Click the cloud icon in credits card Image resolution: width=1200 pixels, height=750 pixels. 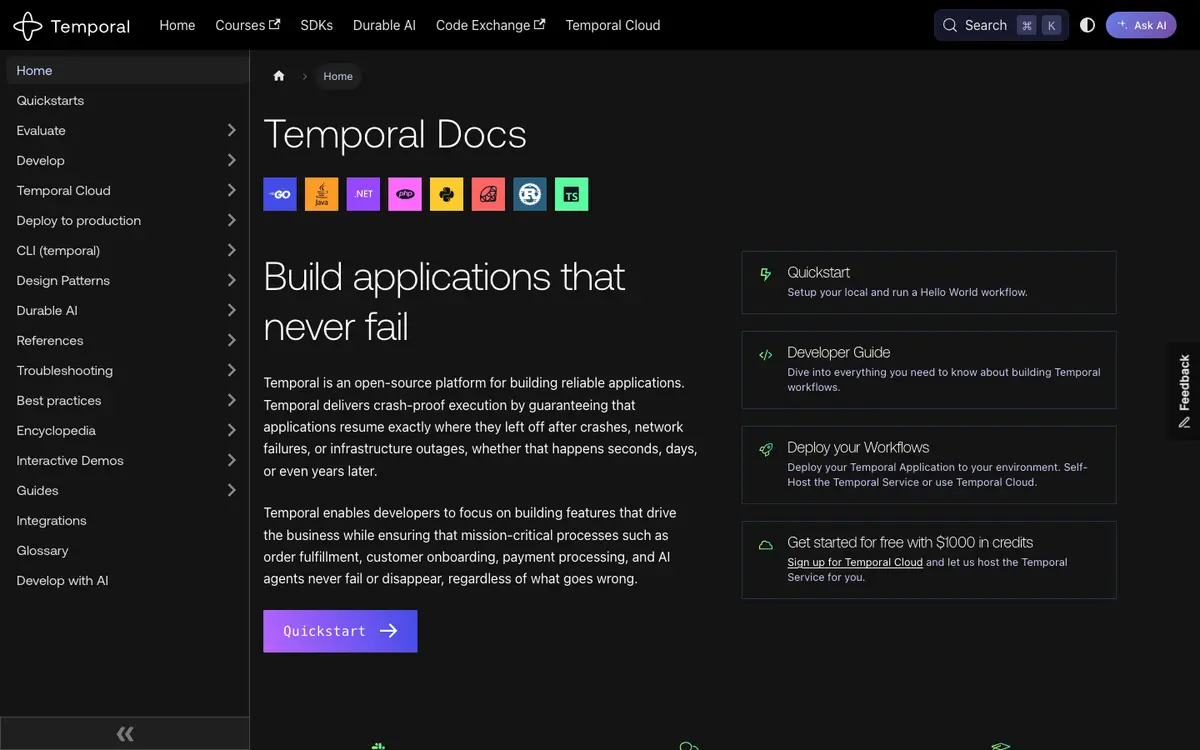tap(766, 545)
